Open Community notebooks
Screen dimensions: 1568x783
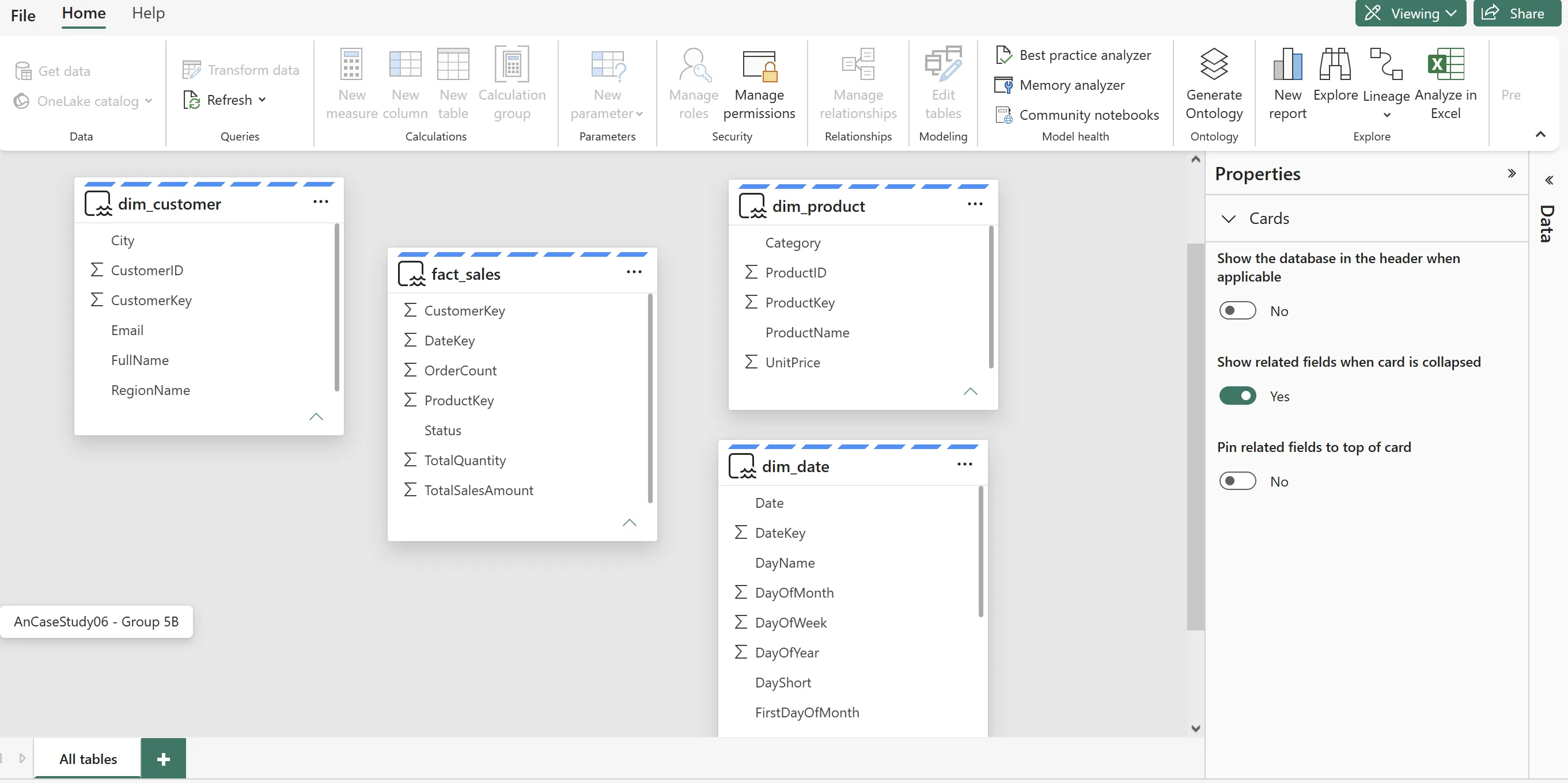(x=1076, y=115)
